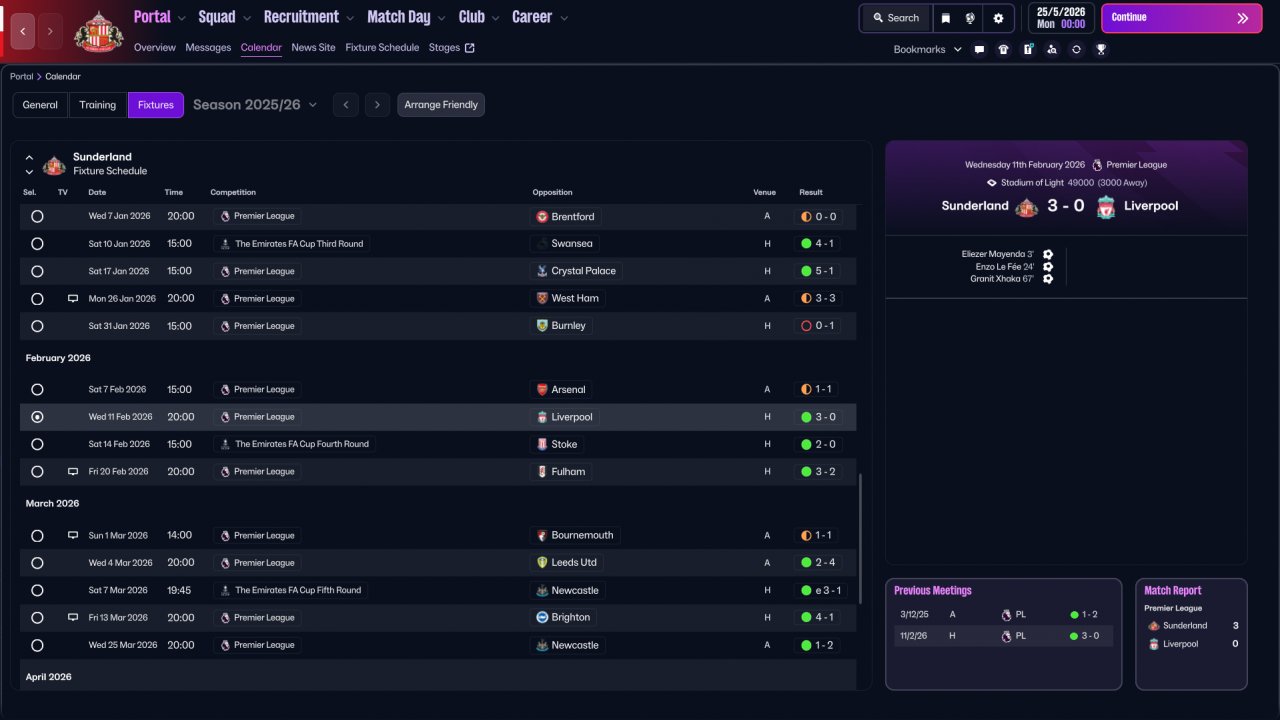Open the Fixture Schedule submenu item

pos(382,48)
